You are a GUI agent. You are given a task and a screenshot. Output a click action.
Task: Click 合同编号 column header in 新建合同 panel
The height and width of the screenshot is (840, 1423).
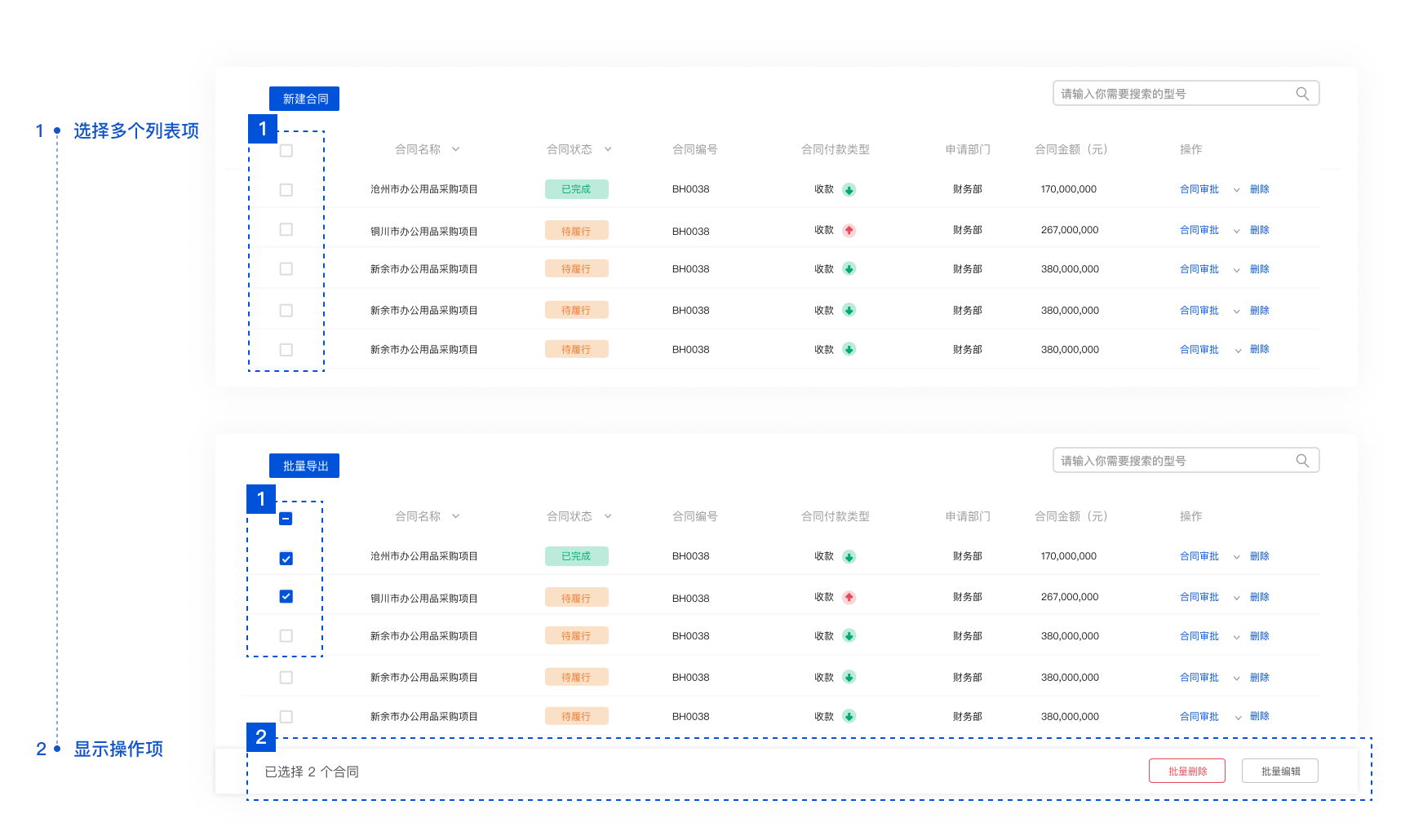695,149
